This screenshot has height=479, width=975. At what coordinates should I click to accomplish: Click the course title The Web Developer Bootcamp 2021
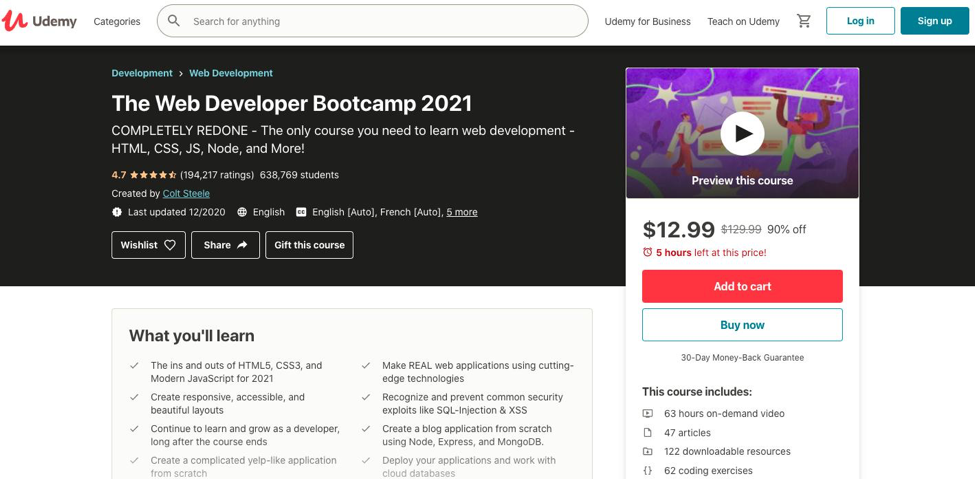(x=292, y=103)
